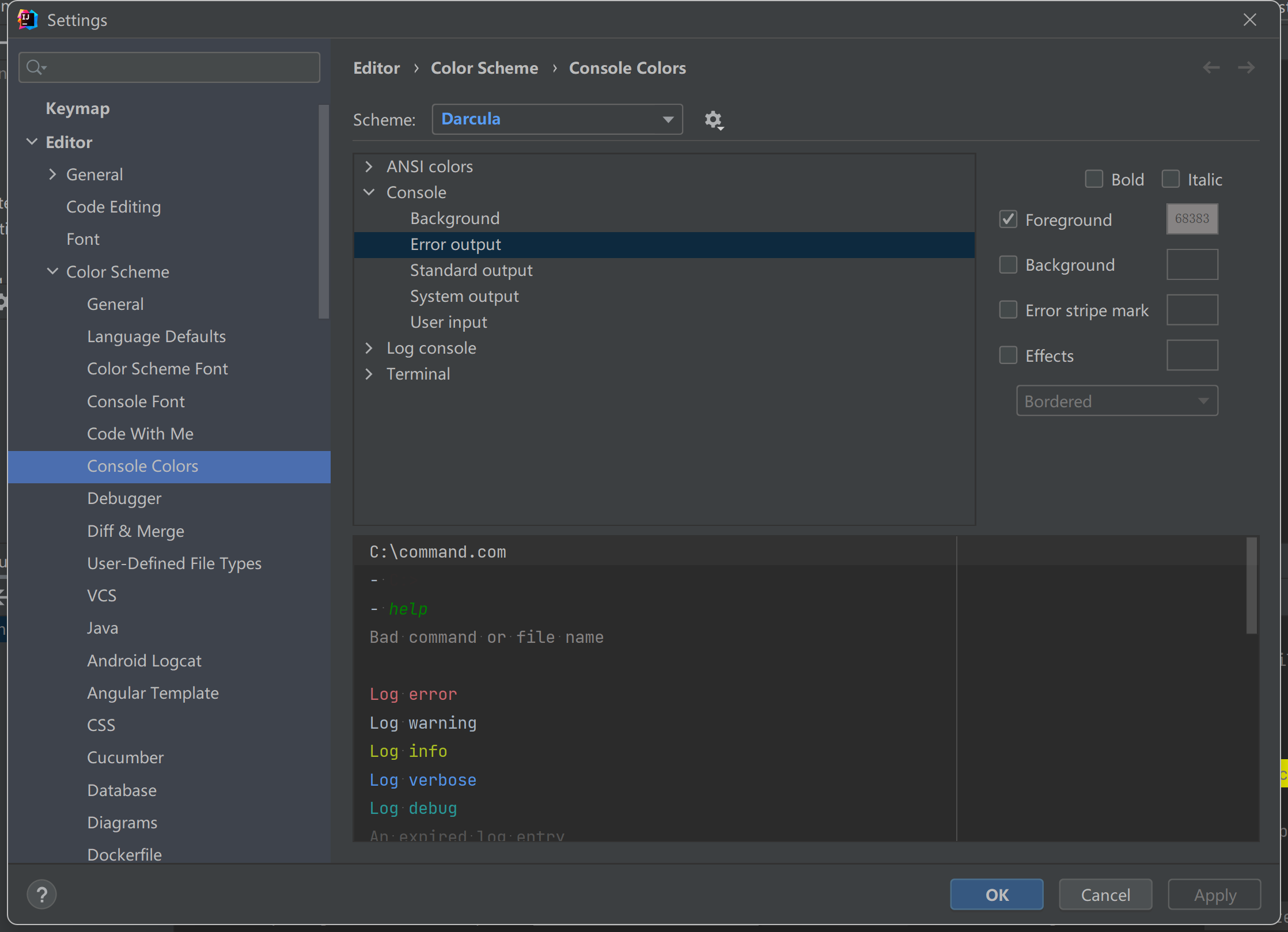Viewport: 1288px width, 932px height.
Task: Select the User input item
Action: click(x=449, y=322)
